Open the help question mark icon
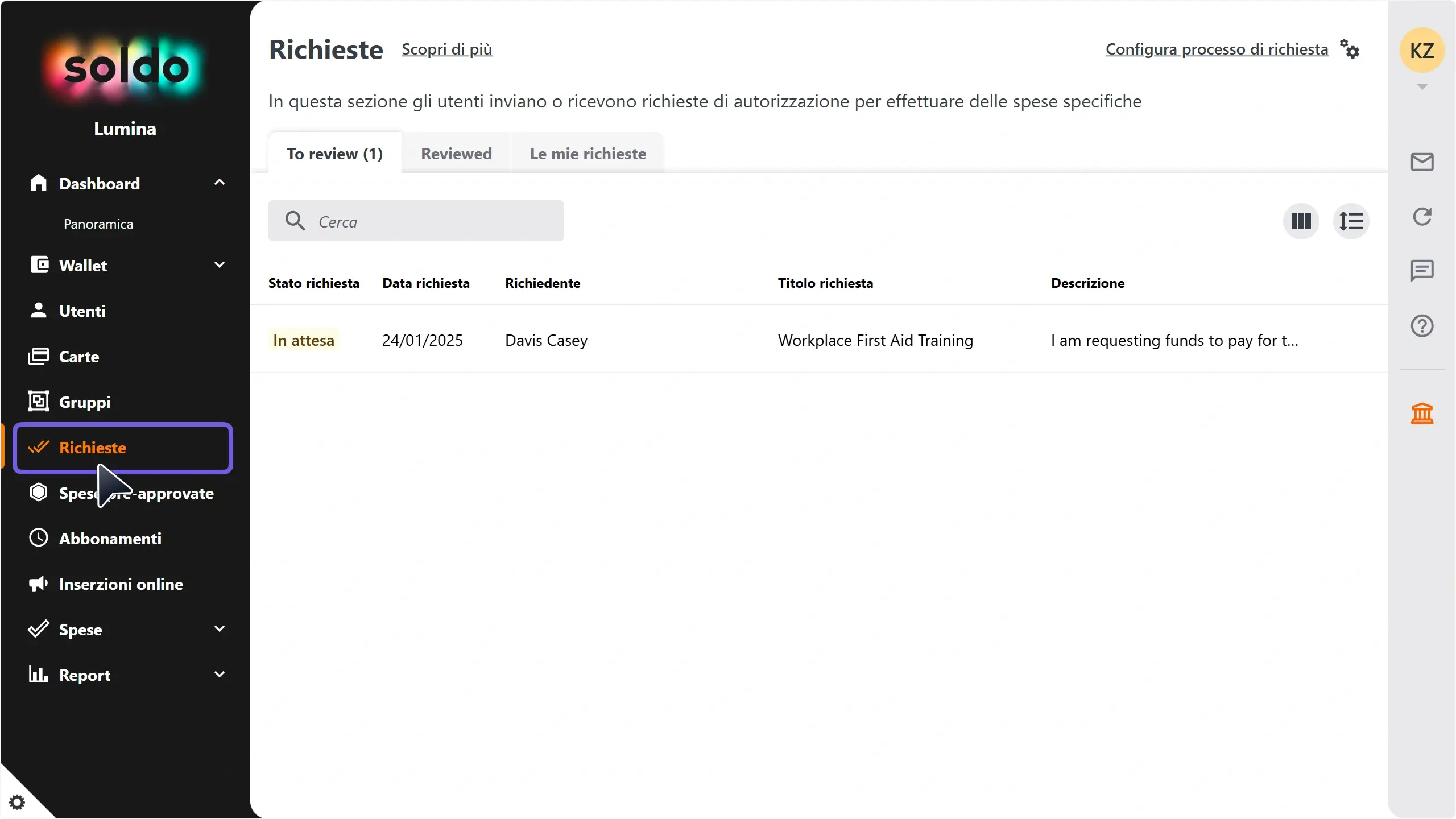Screen dimensions: 1456x819 (x=1422, y=326)
